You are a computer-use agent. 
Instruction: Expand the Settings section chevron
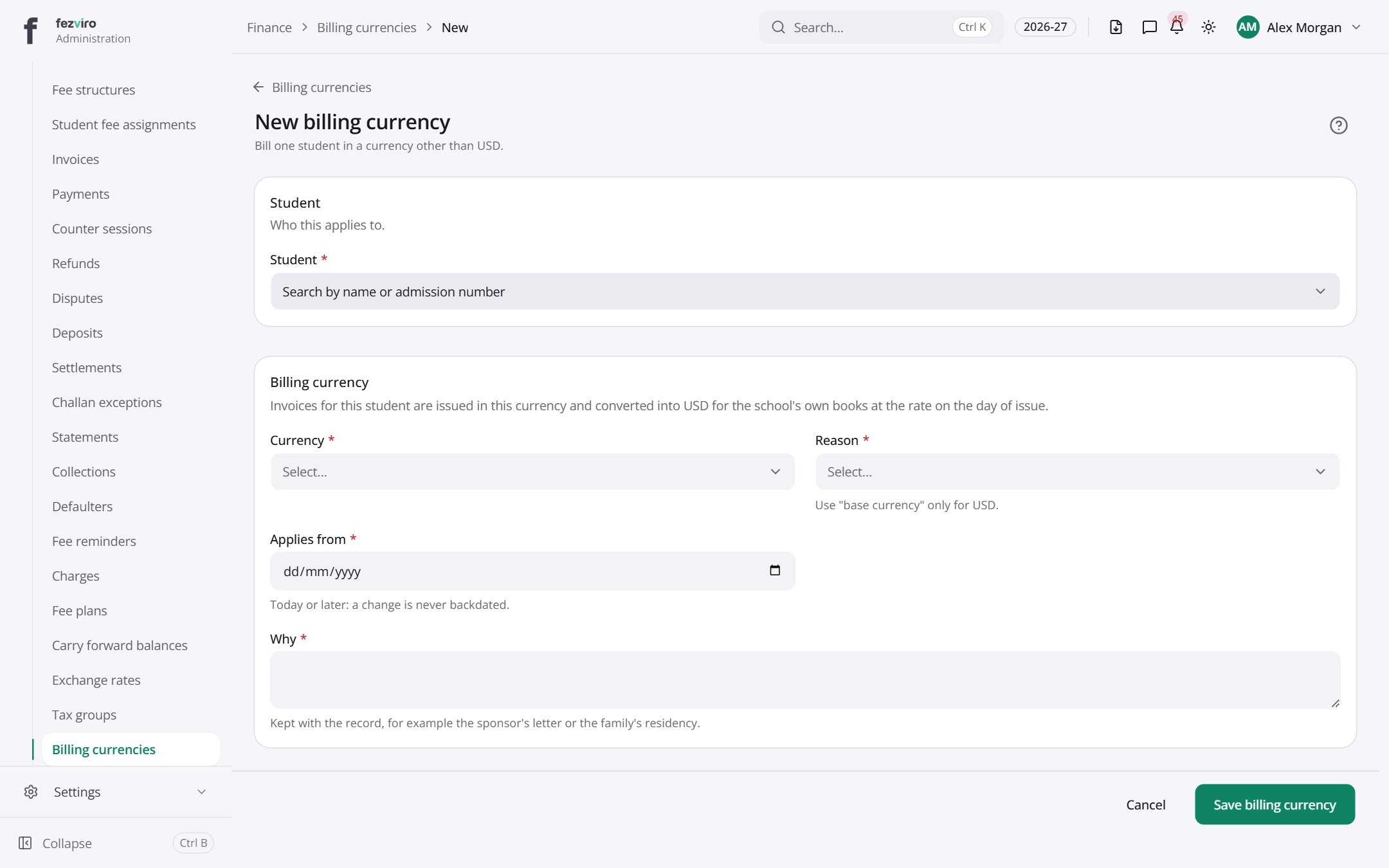tap(201, 791)
